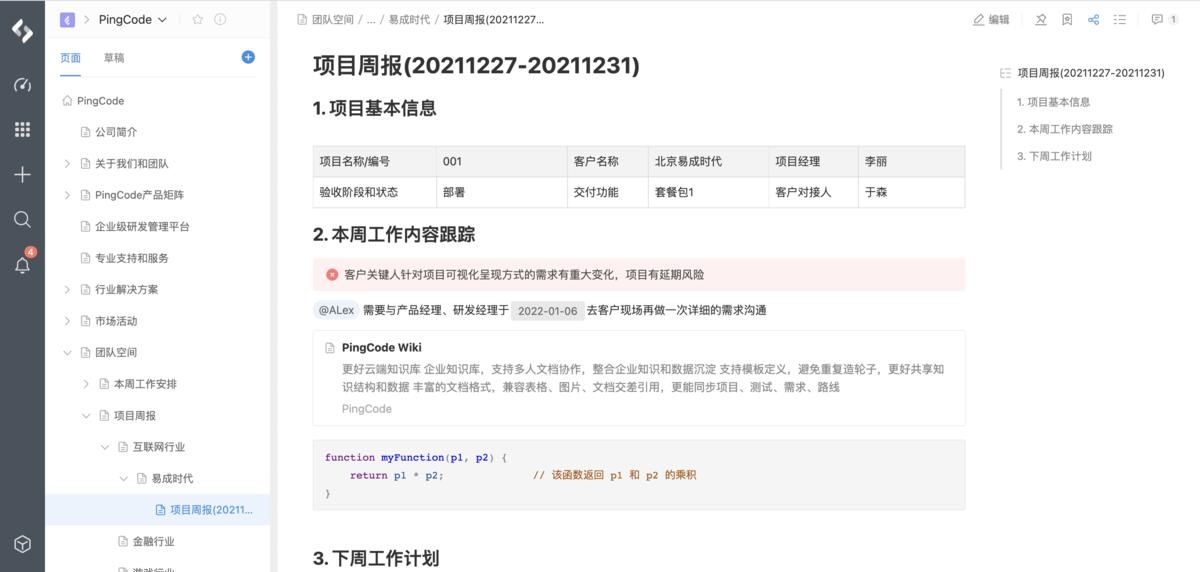Click the breadcrumb document icon before 团队空间
Screen dimensions: 1200x572
pyautogui.click(x=302, y=19)
